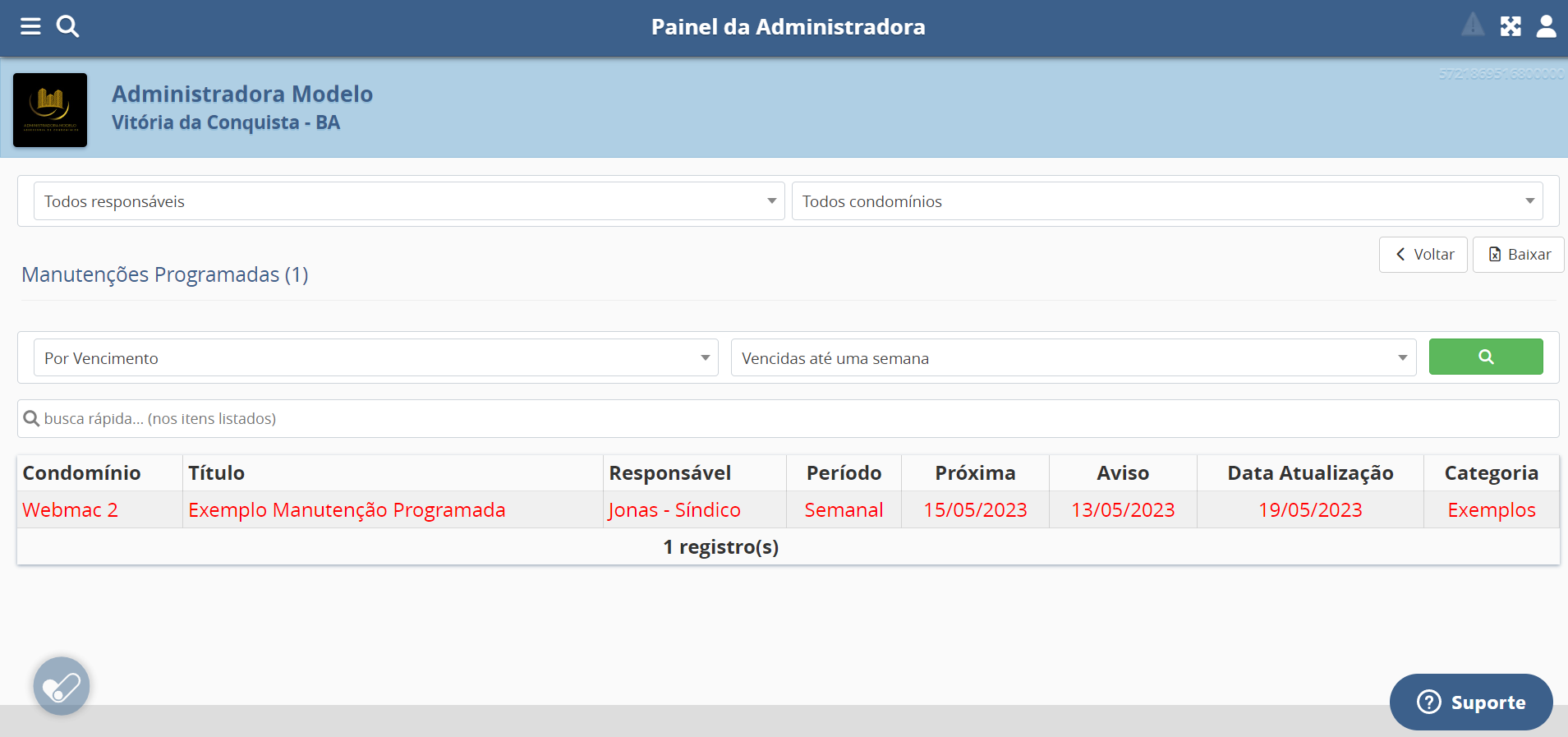Open the user profile icon
Image resolution: width=1568 pixels, height=737 pixels.
(x=1546, y=26)
